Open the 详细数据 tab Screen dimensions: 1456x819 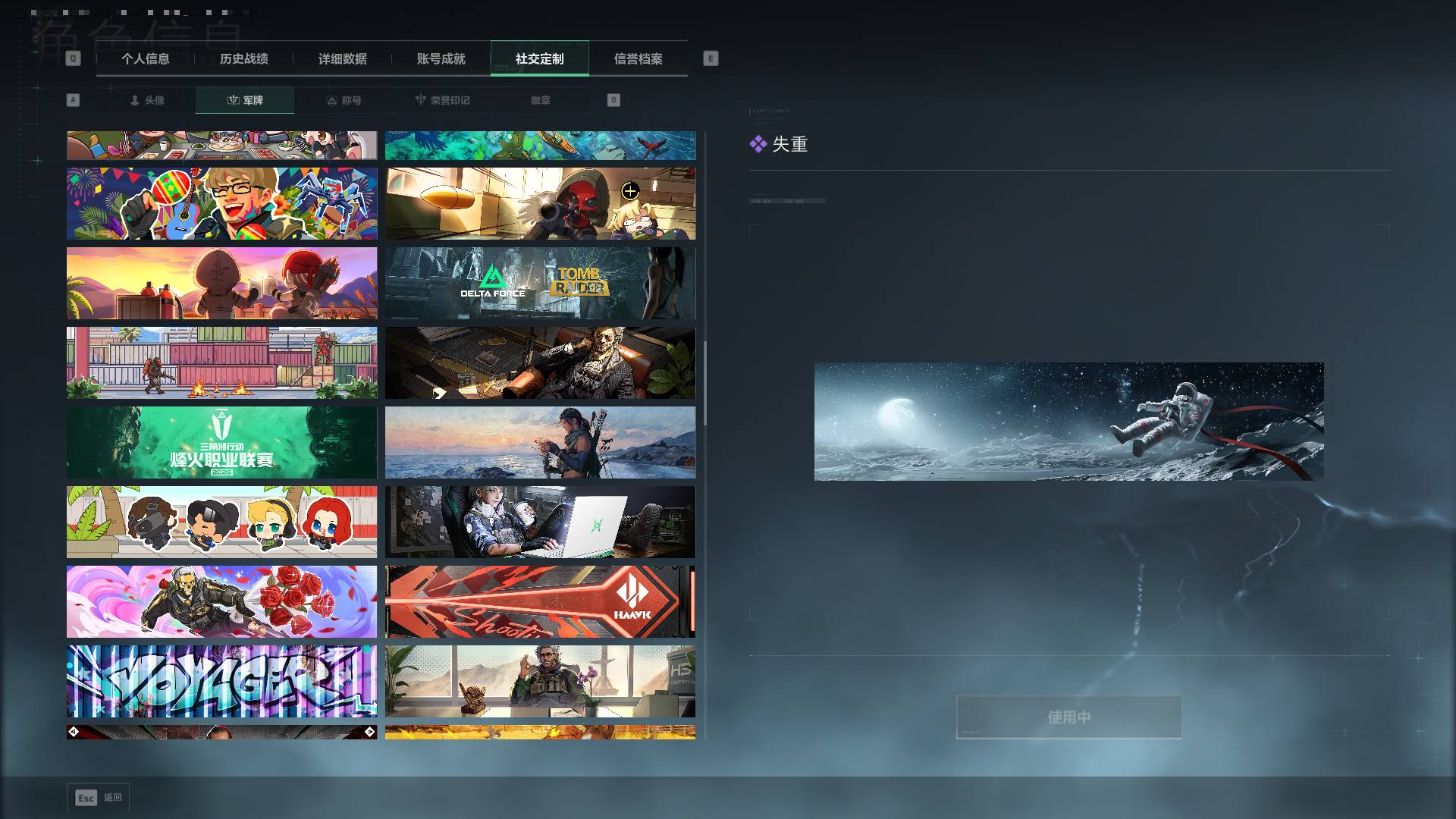[343, 59]
